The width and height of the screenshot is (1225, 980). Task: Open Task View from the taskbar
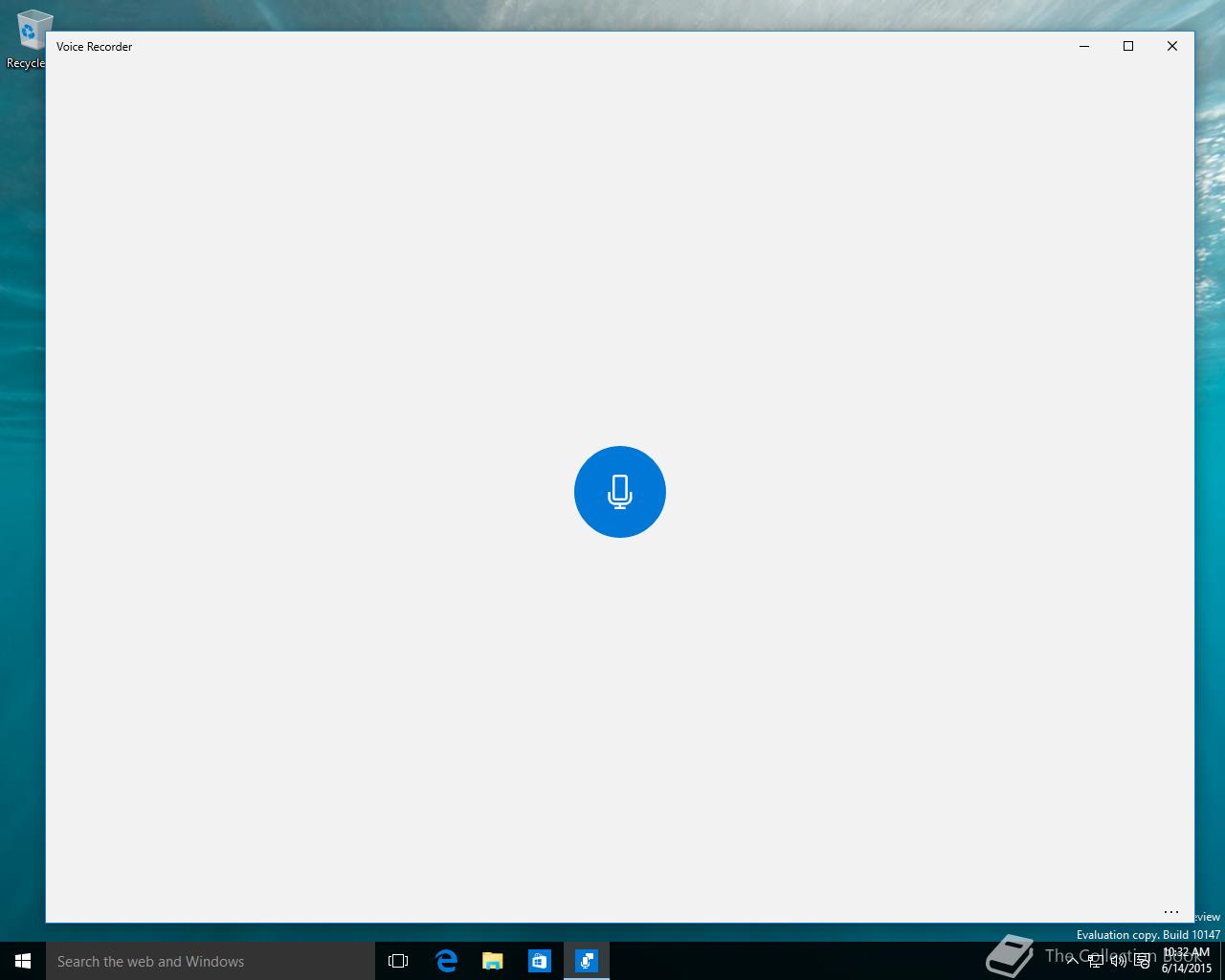coord(398,961)
